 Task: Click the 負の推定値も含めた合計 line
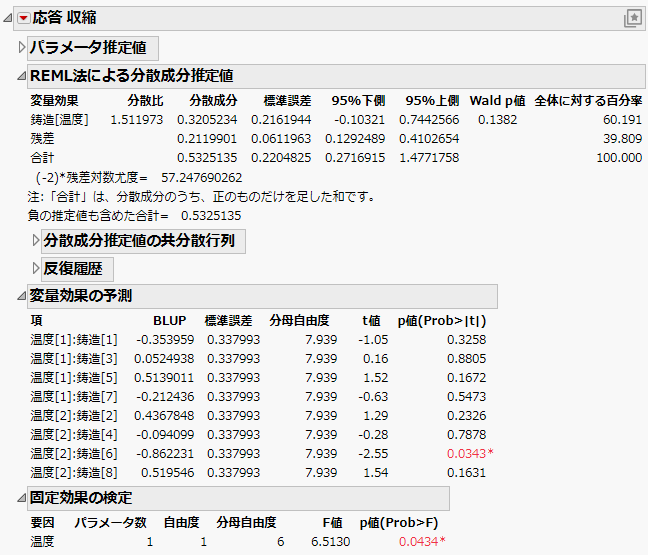tap(134, 216)
